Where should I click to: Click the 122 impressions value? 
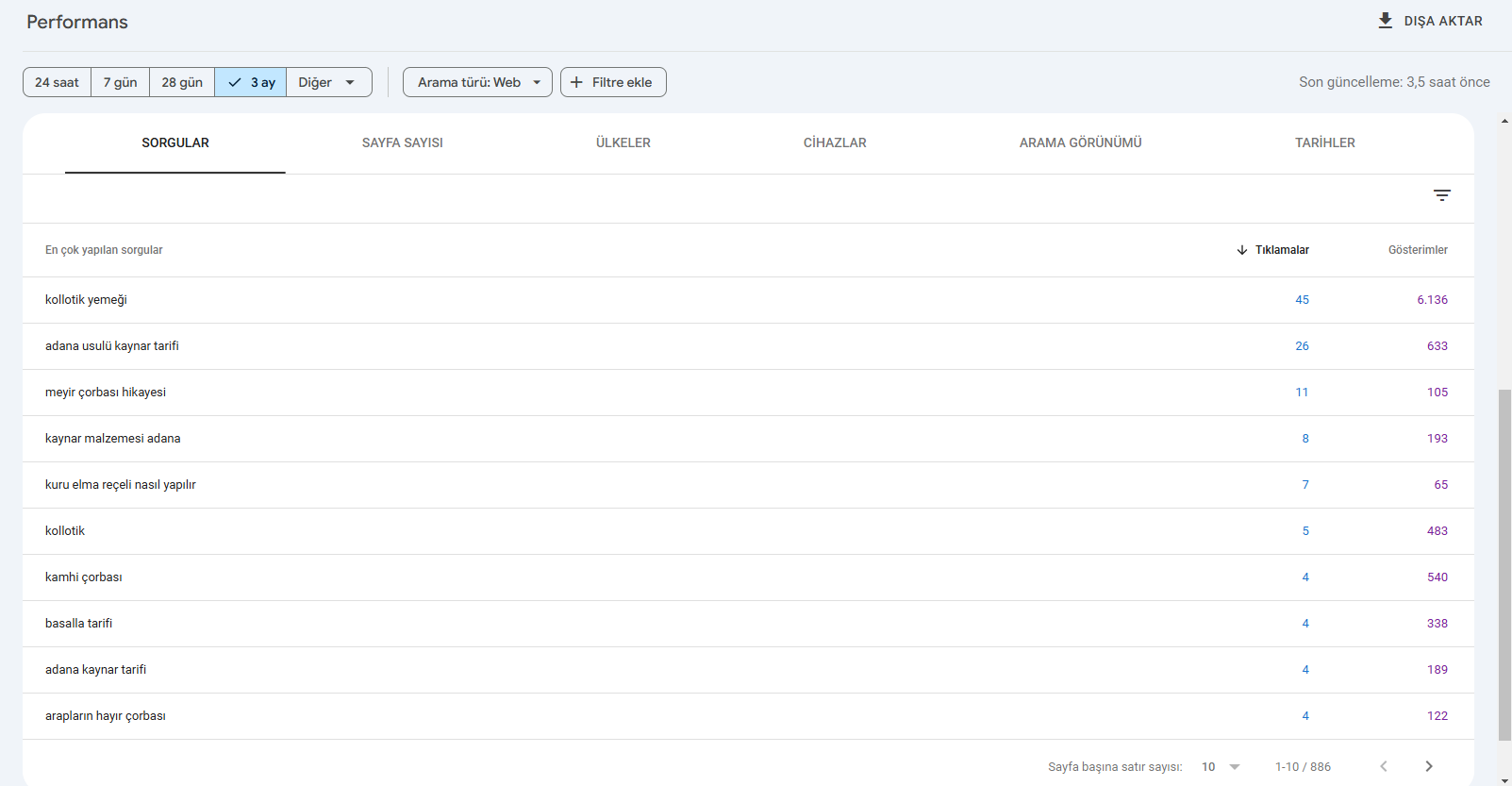(1437, 716)
